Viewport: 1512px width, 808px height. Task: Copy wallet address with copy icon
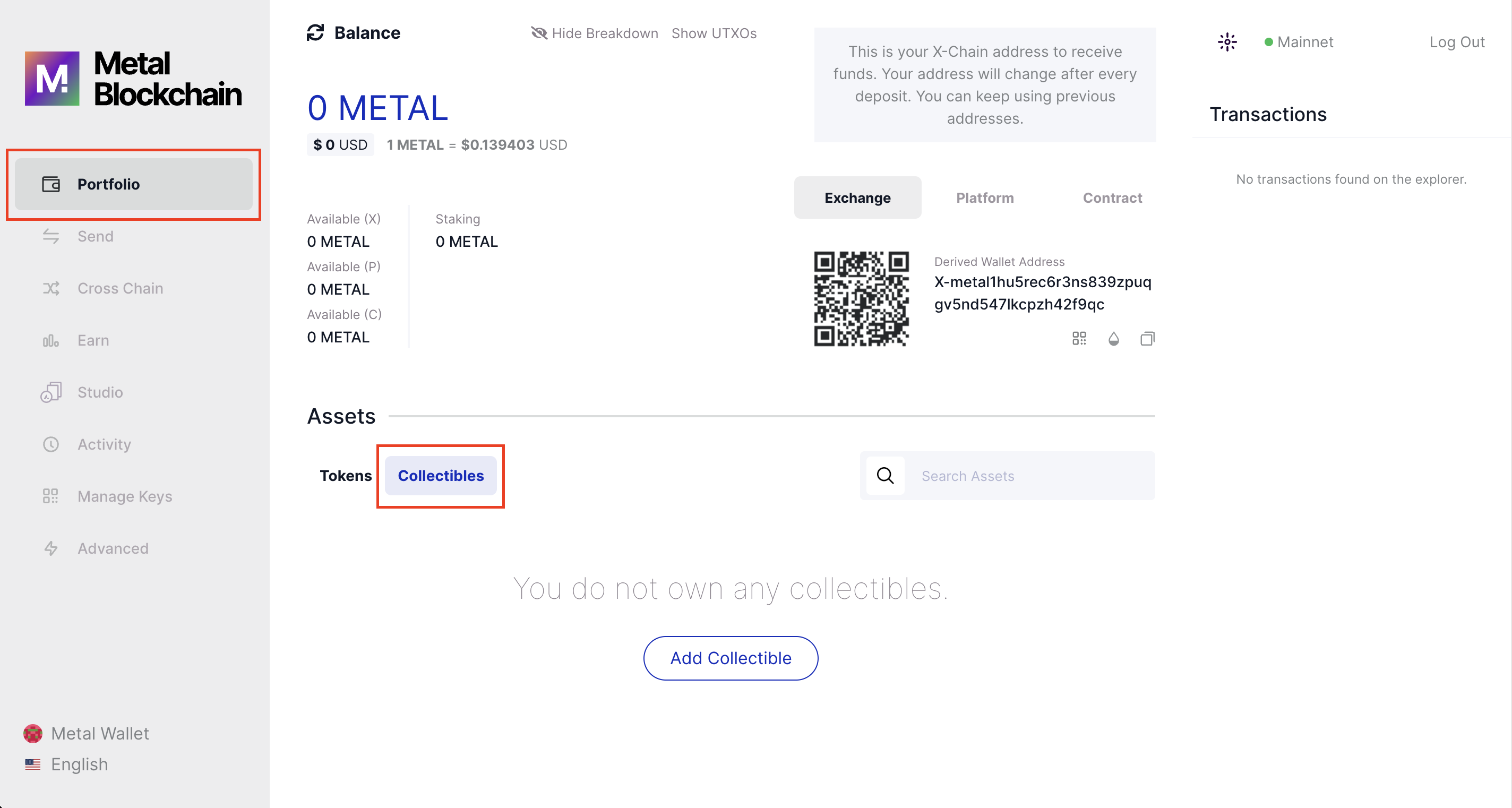(x=1147, y=339)
